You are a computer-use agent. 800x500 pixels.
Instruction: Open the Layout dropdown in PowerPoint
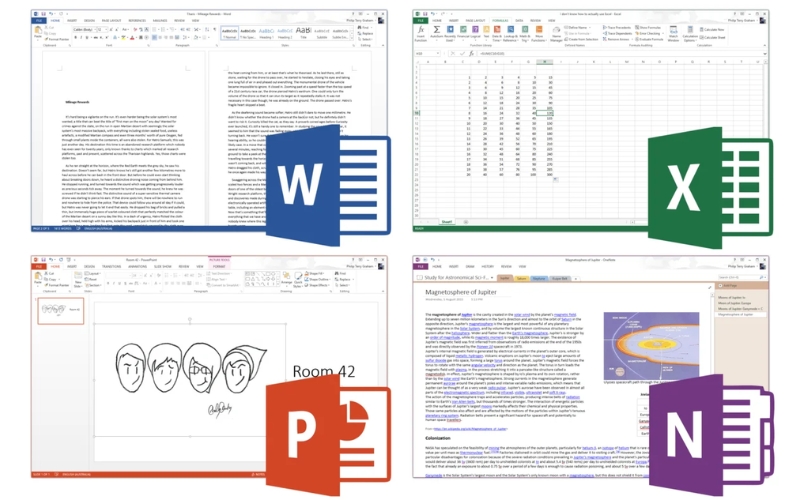92,273
